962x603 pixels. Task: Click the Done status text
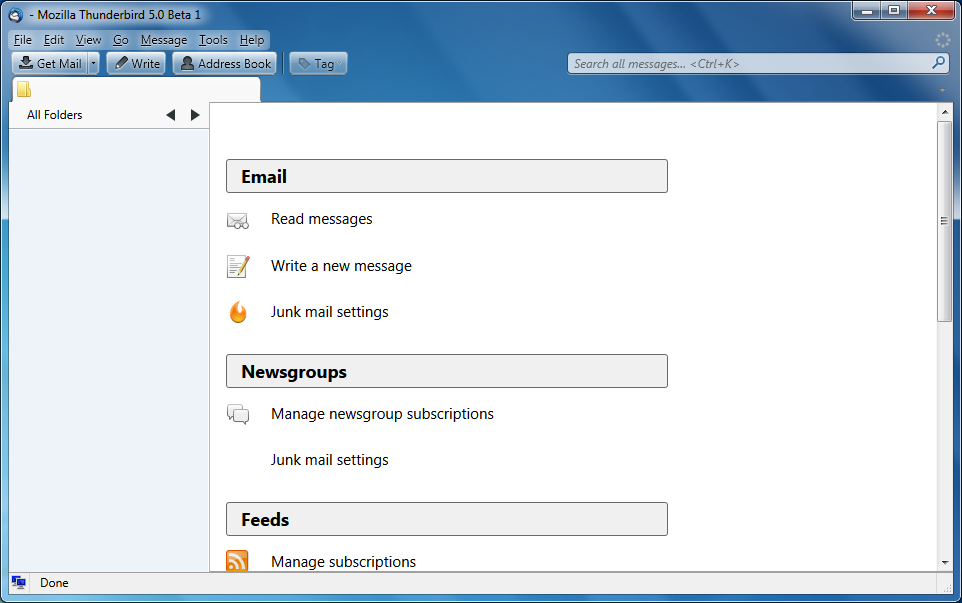coord(54,583)
